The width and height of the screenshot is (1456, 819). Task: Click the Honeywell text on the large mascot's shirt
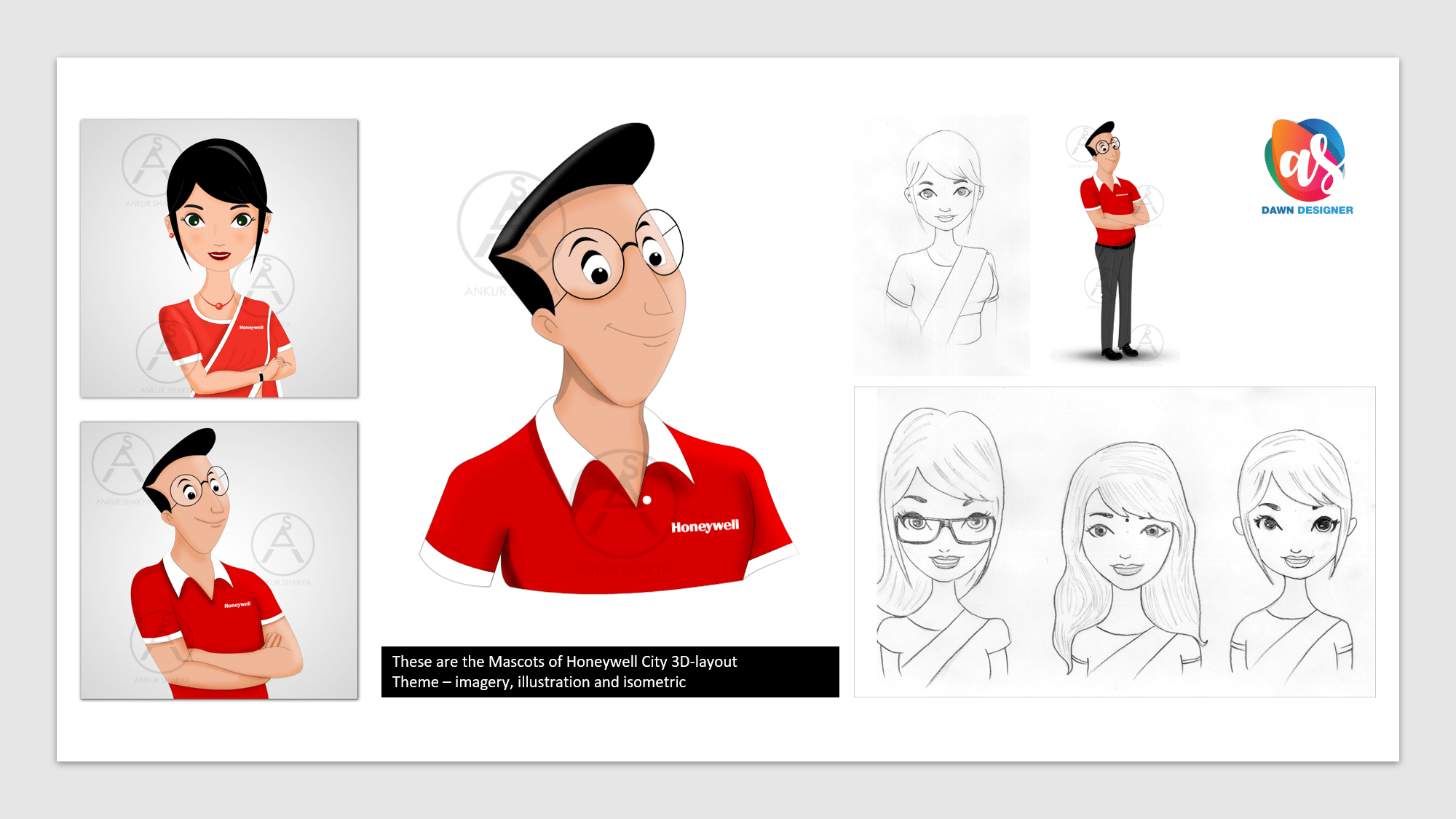705,526
